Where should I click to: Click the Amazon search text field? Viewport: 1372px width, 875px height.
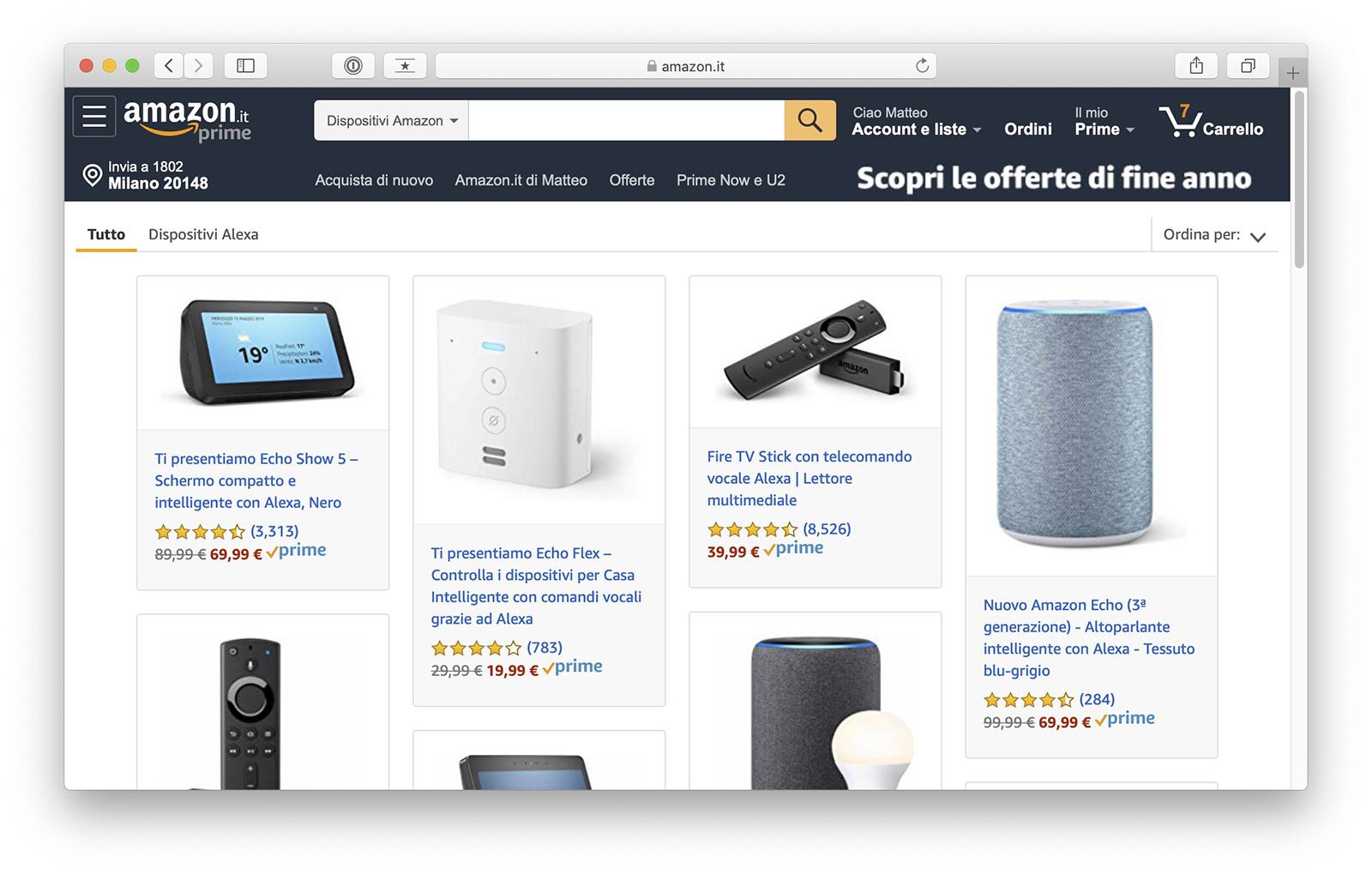pos(626,120)
